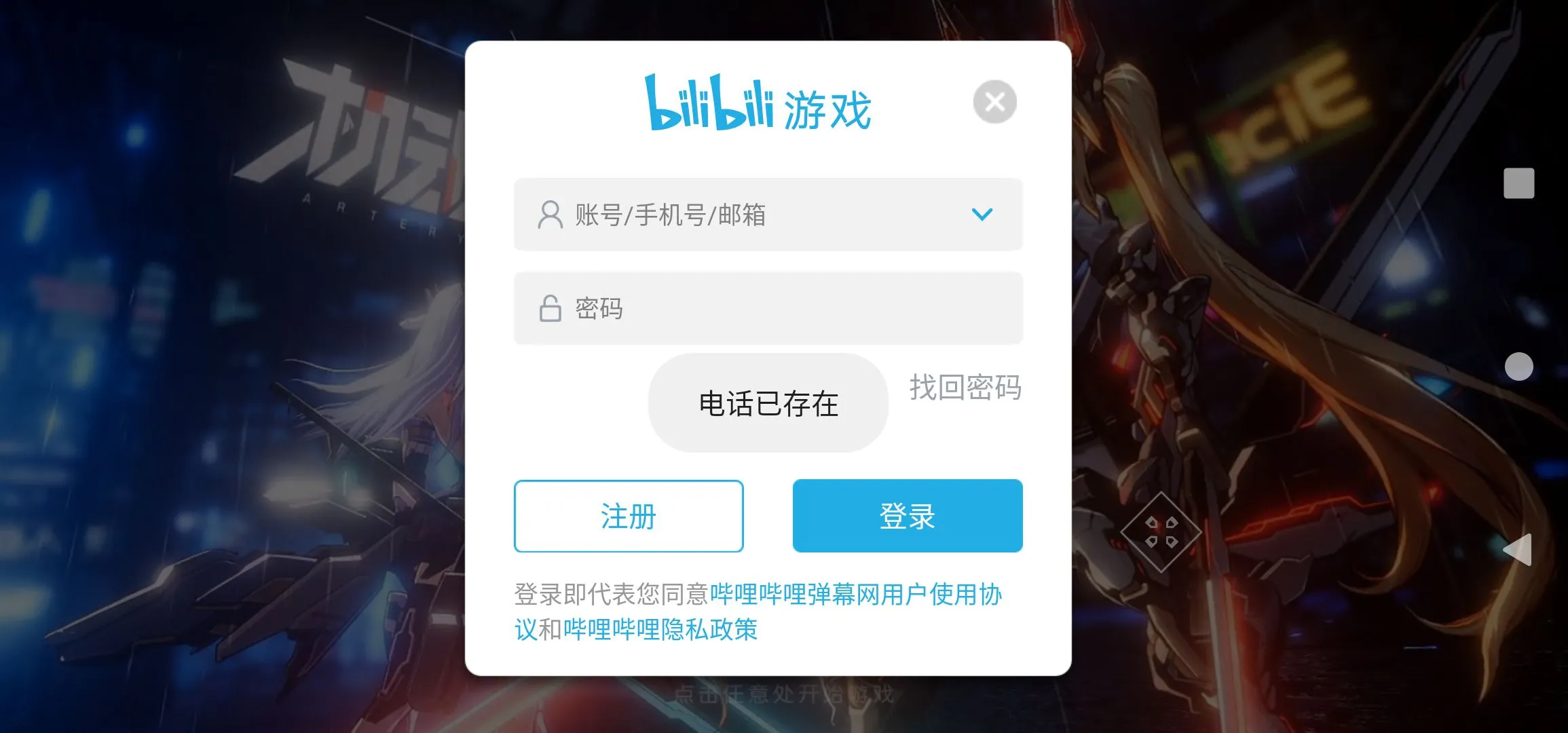Click the 注册 register button
Screen dimensions: 1568x733
pyautogui.click(x=629, y=516)
